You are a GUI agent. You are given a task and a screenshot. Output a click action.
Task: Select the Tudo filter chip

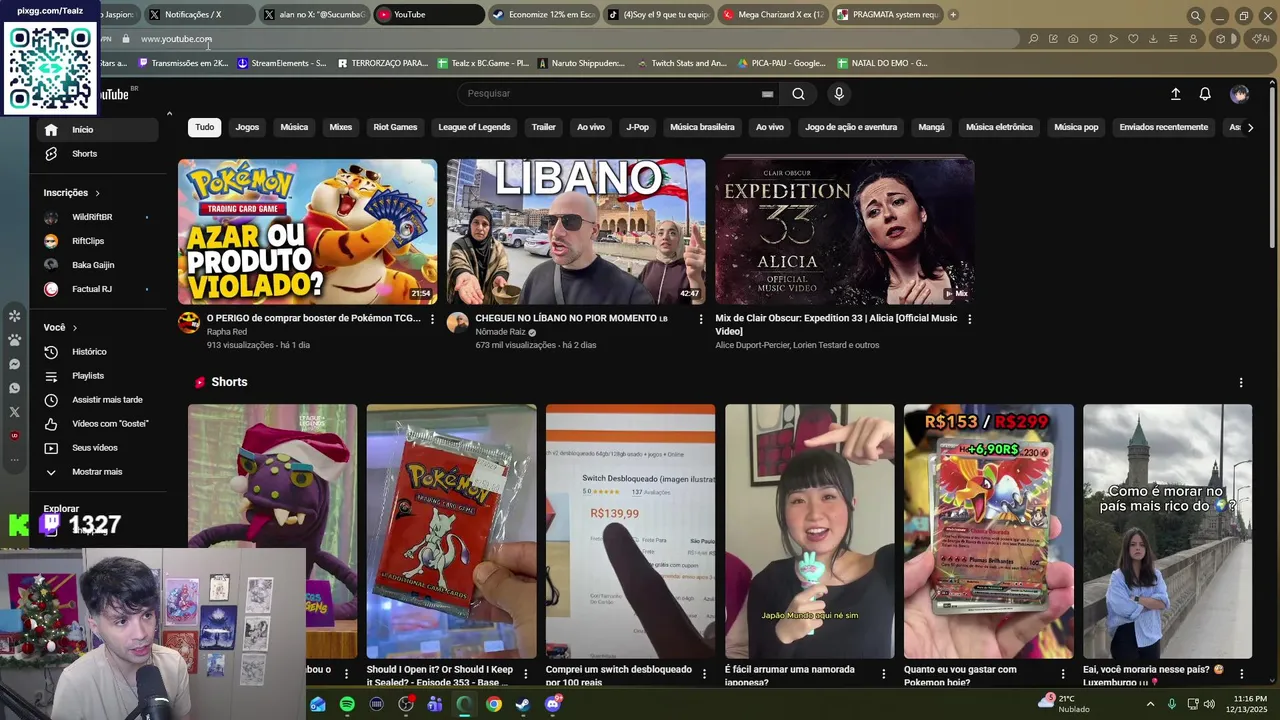coord(205,127)
